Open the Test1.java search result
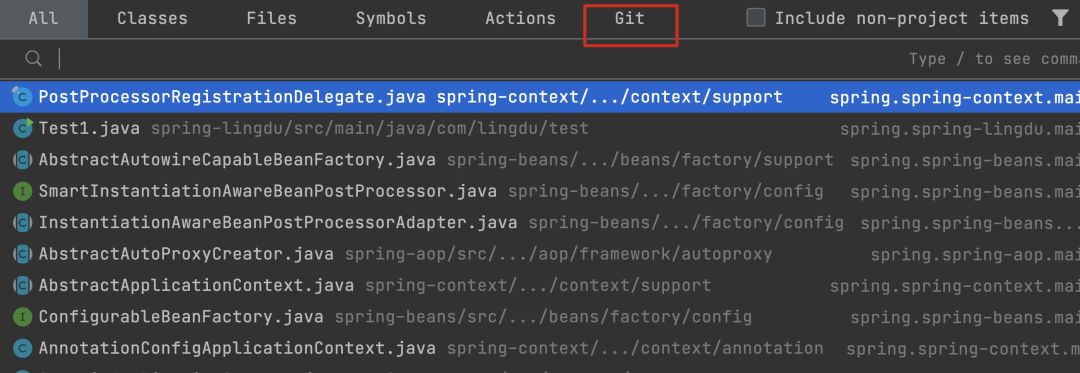 point(540,129)
